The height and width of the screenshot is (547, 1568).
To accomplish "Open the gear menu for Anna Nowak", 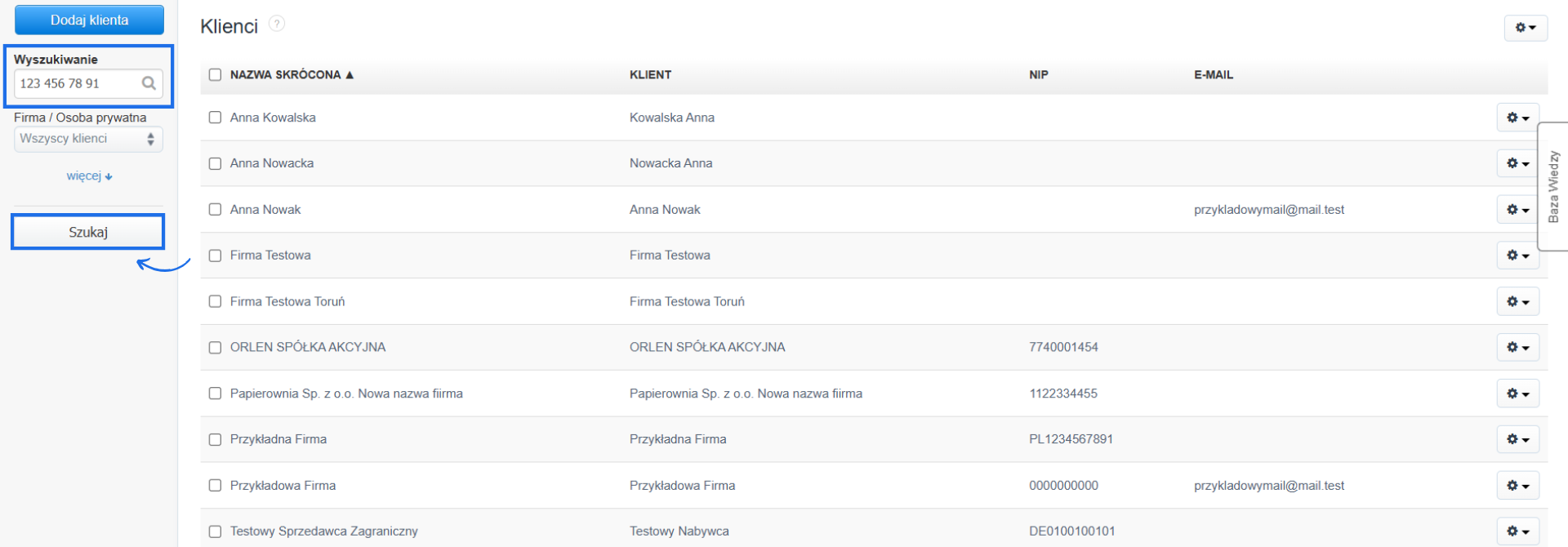I will [1517, 210].
